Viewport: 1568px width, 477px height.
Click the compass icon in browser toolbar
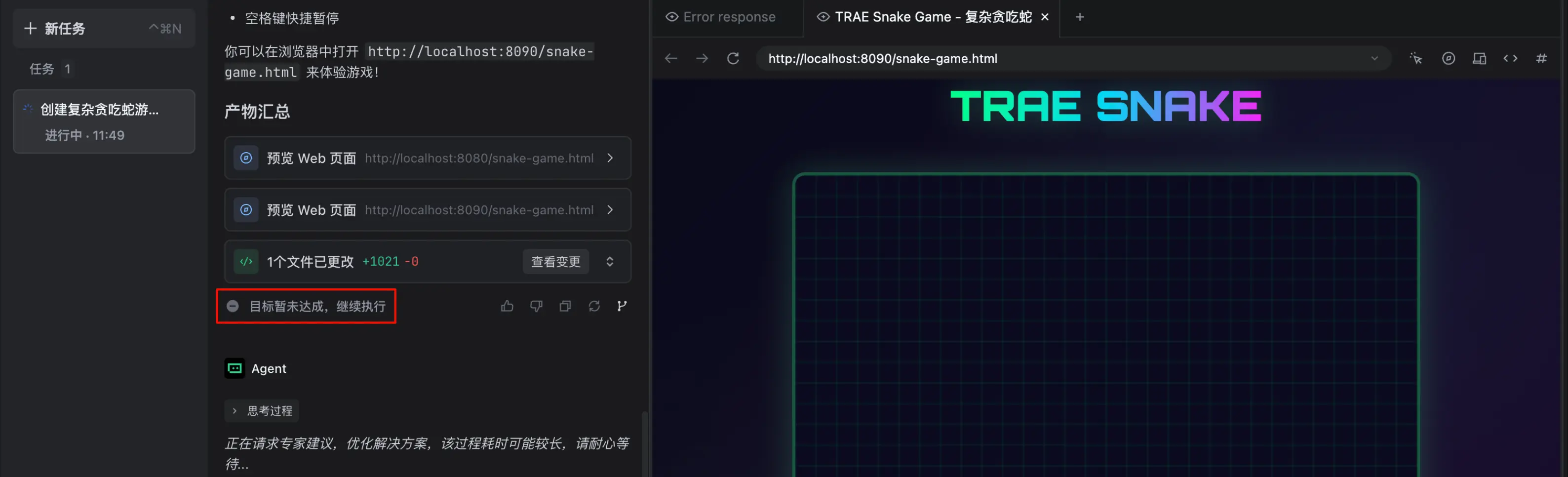[1448, 58]
